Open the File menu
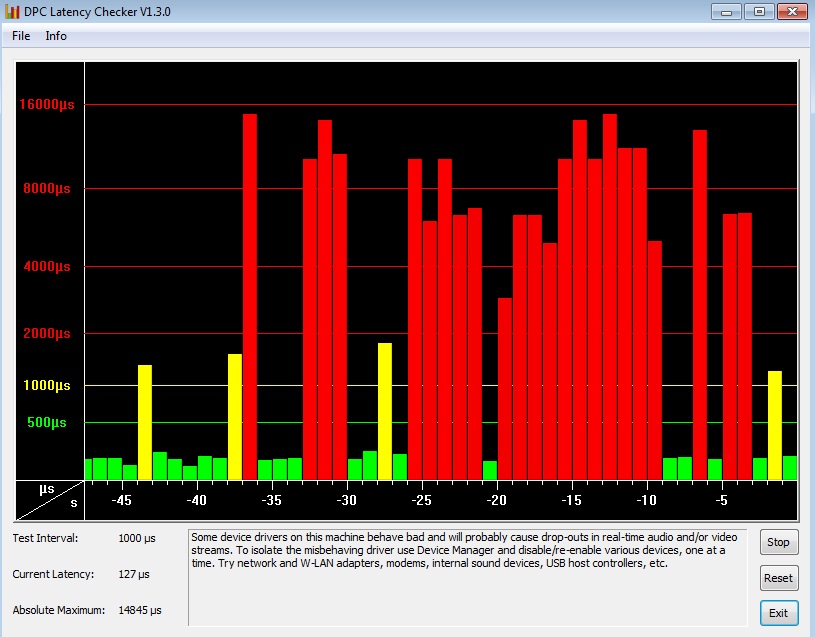This screenshot has height=637, width=815. (x=21, y=36)
